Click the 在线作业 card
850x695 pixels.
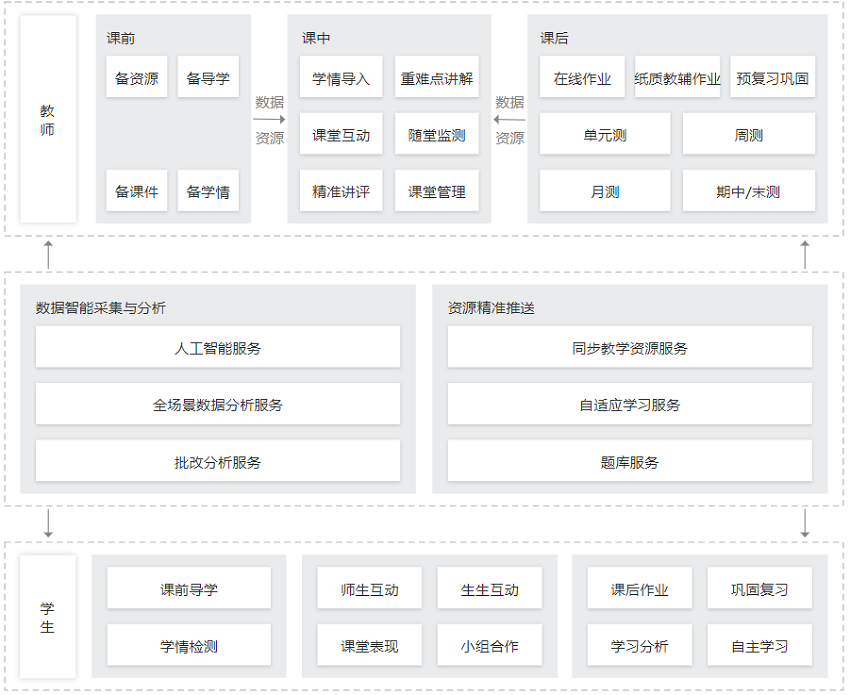(x=582, y=77)
